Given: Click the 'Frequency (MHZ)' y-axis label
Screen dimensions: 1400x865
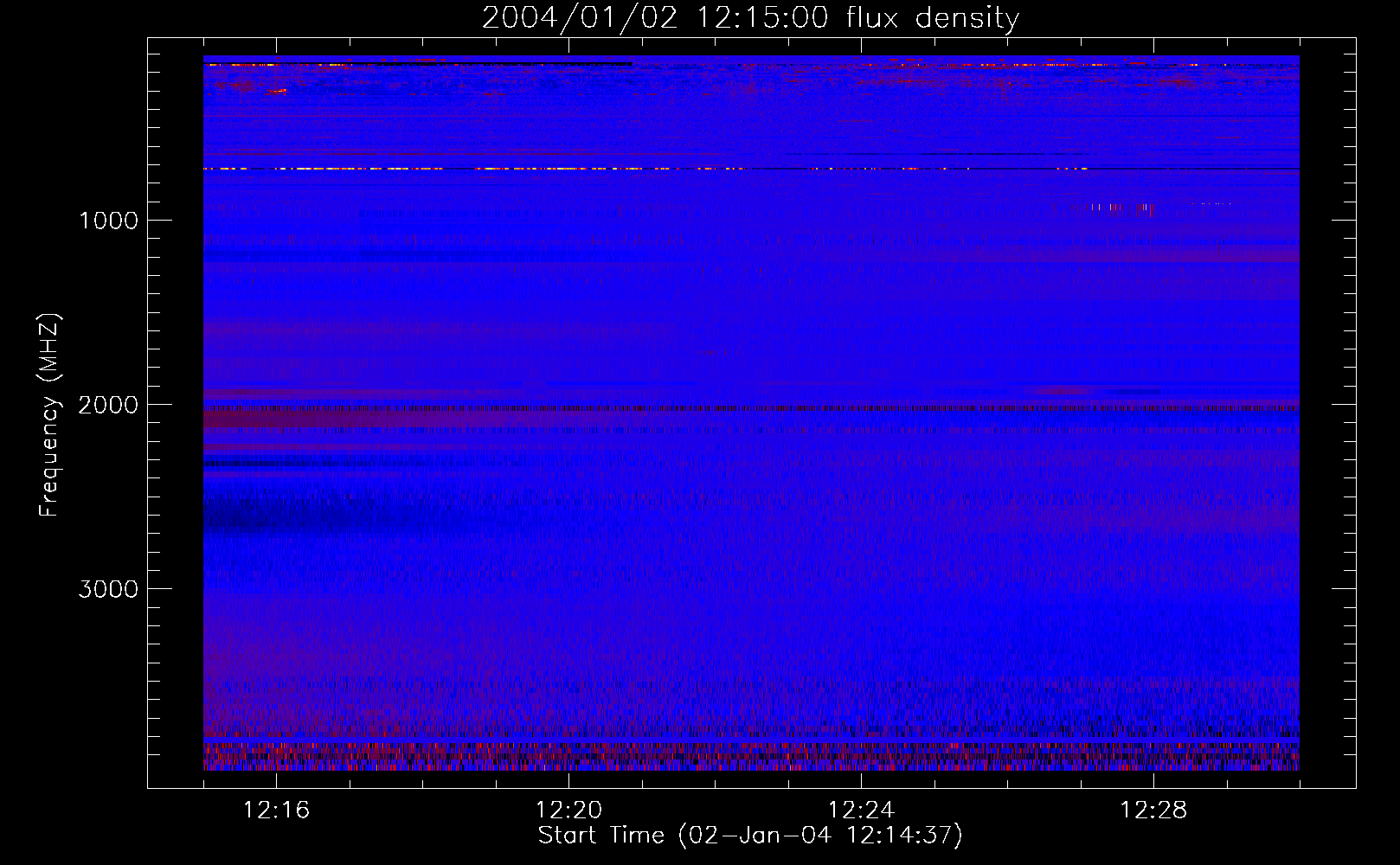Looking at the screenshot, I should click(x=49, y=415).
